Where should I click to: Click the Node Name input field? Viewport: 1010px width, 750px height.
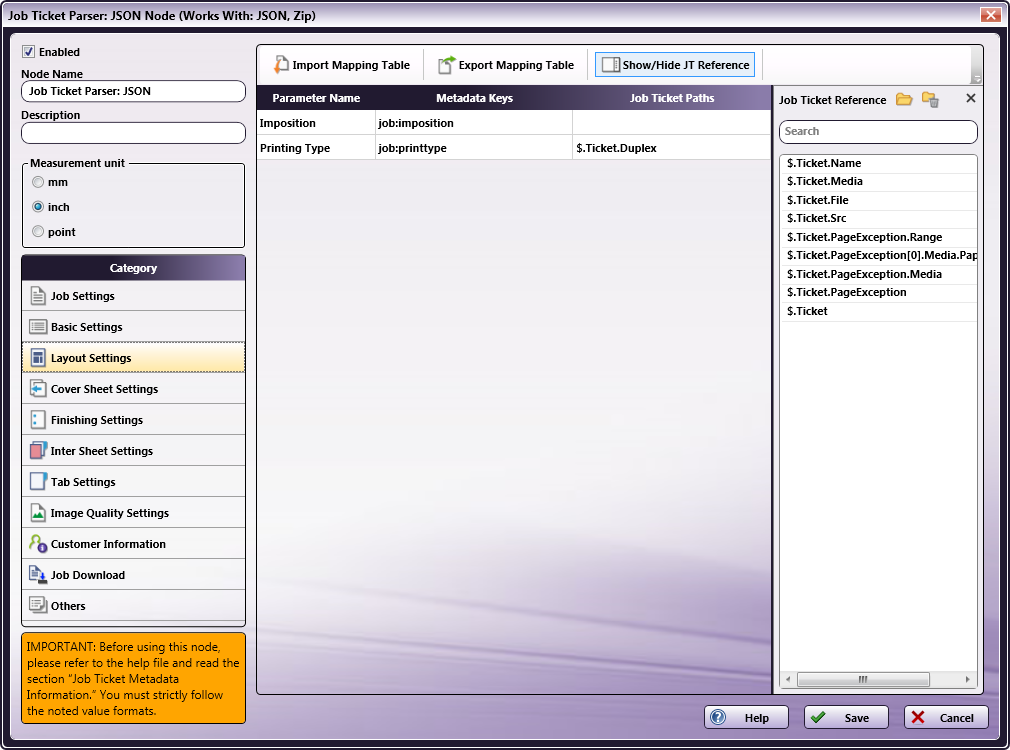pyautogui.click(x=133, y=91)
